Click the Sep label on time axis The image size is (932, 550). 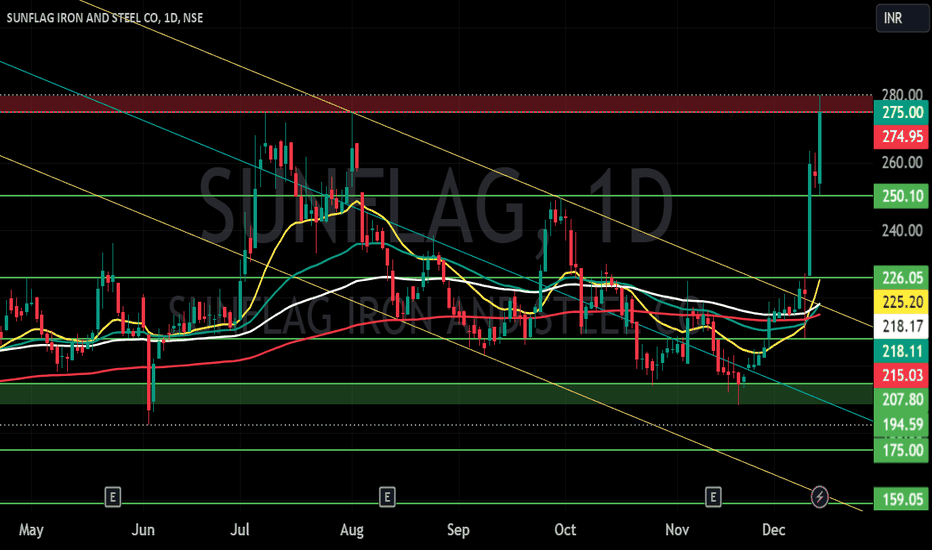tap(458, 530)
